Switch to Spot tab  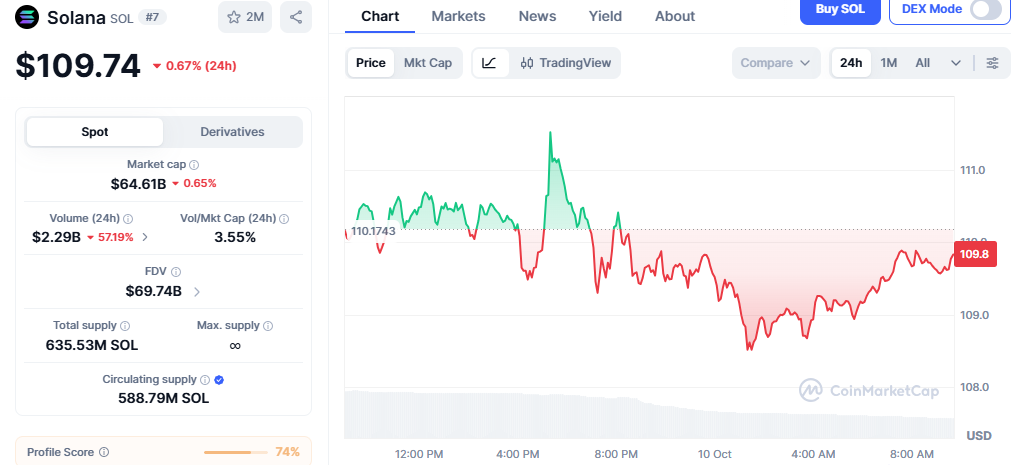pos(95,132)
